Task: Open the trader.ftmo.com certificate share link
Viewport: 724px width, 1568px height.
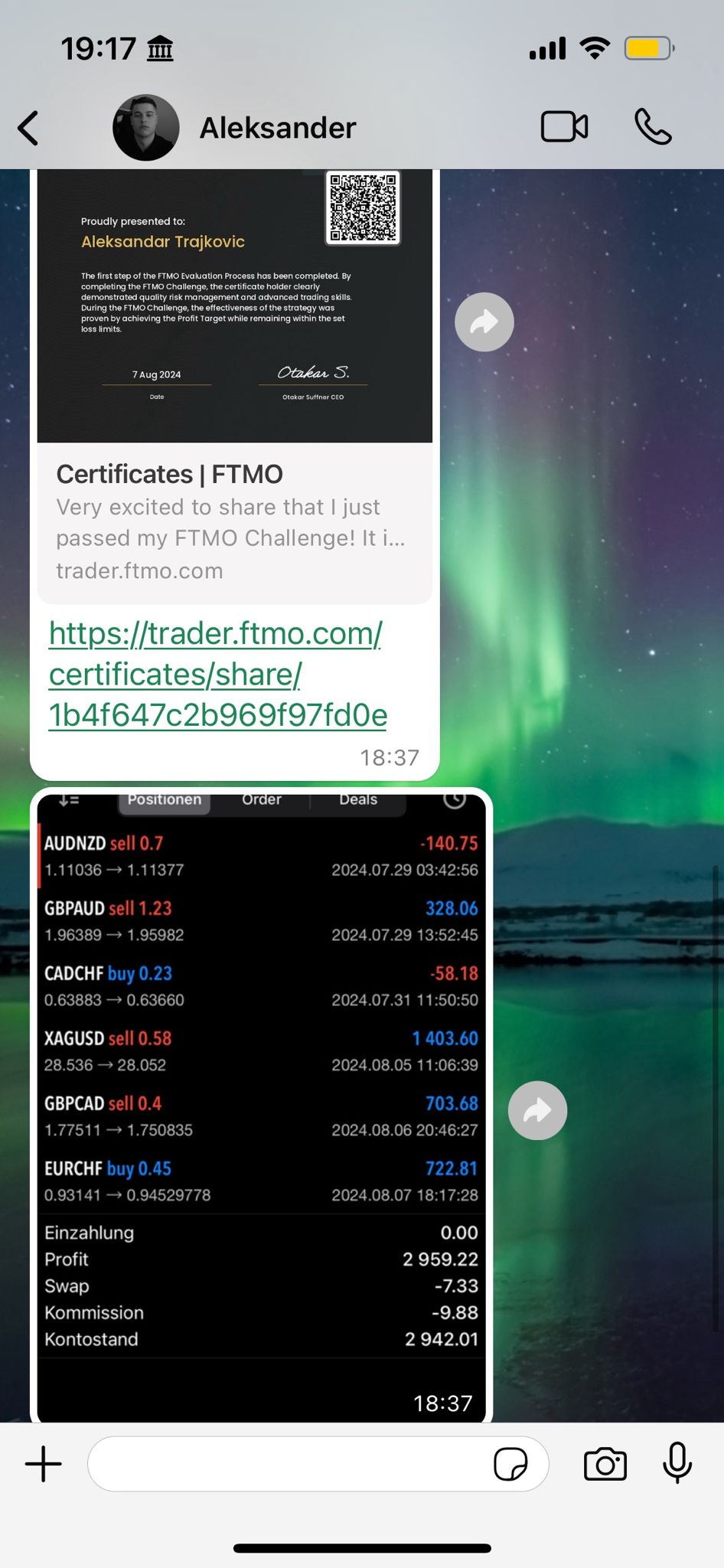Action: pyautogui.click(x=218, y=674)
